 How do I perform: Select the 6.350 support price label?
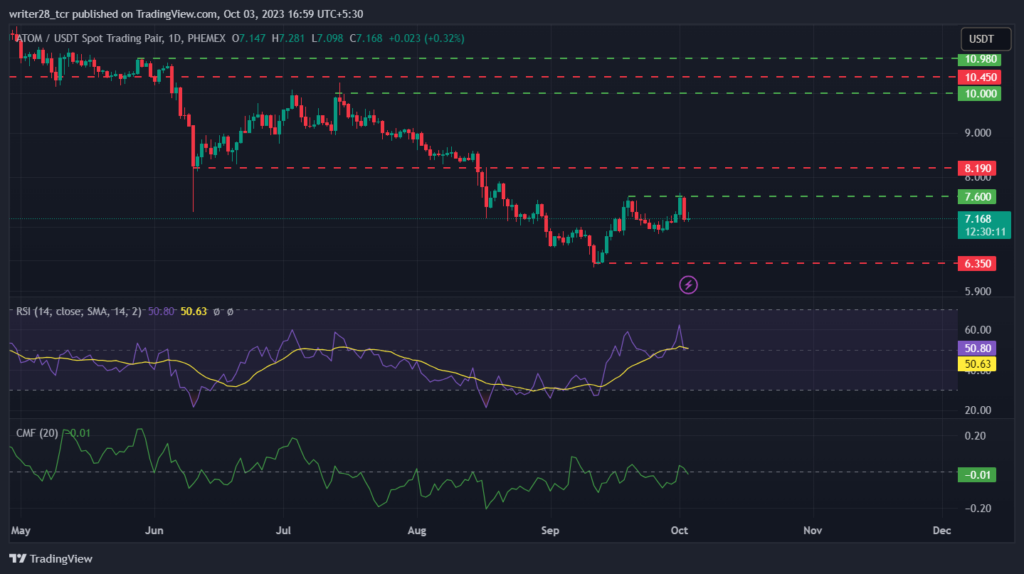pos(977,264)
